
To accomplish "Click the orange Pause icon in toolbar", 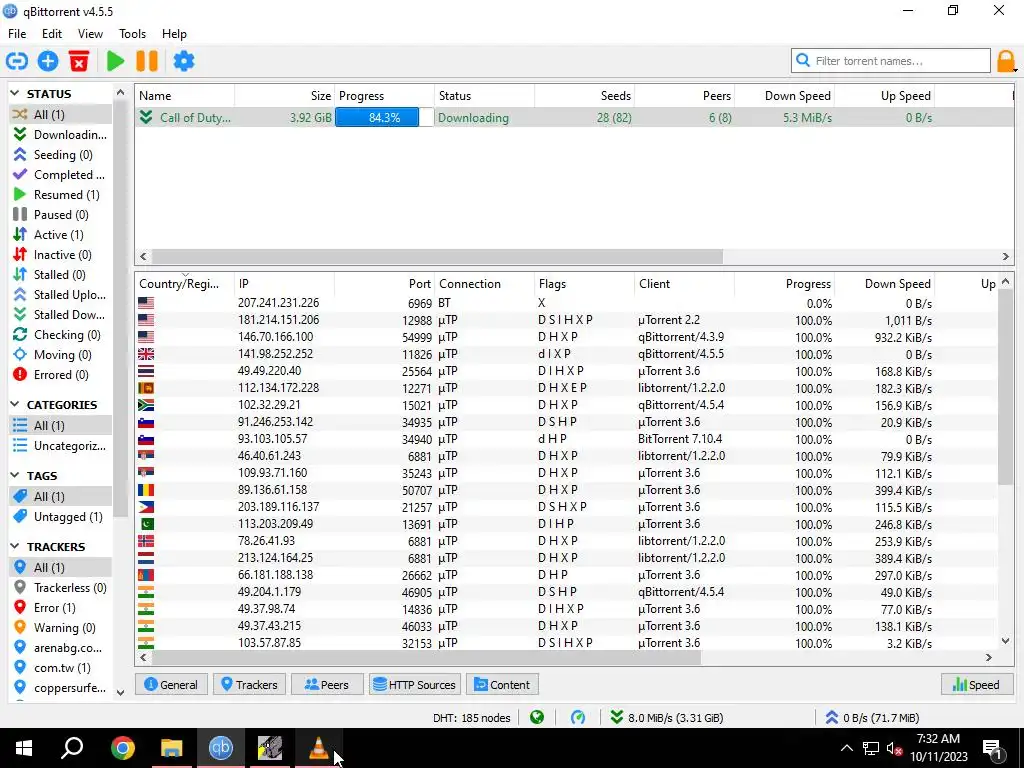I will tap(147, 61).
